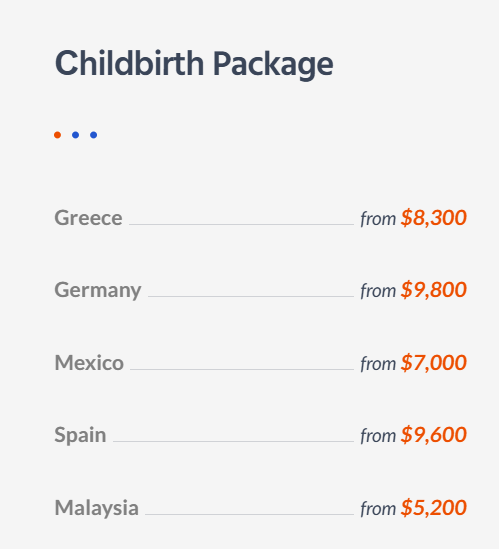The height and width of the screenshot is (549, 499).
Task: Select the middle blue pagination dot
Action: (x=75, y=135)
